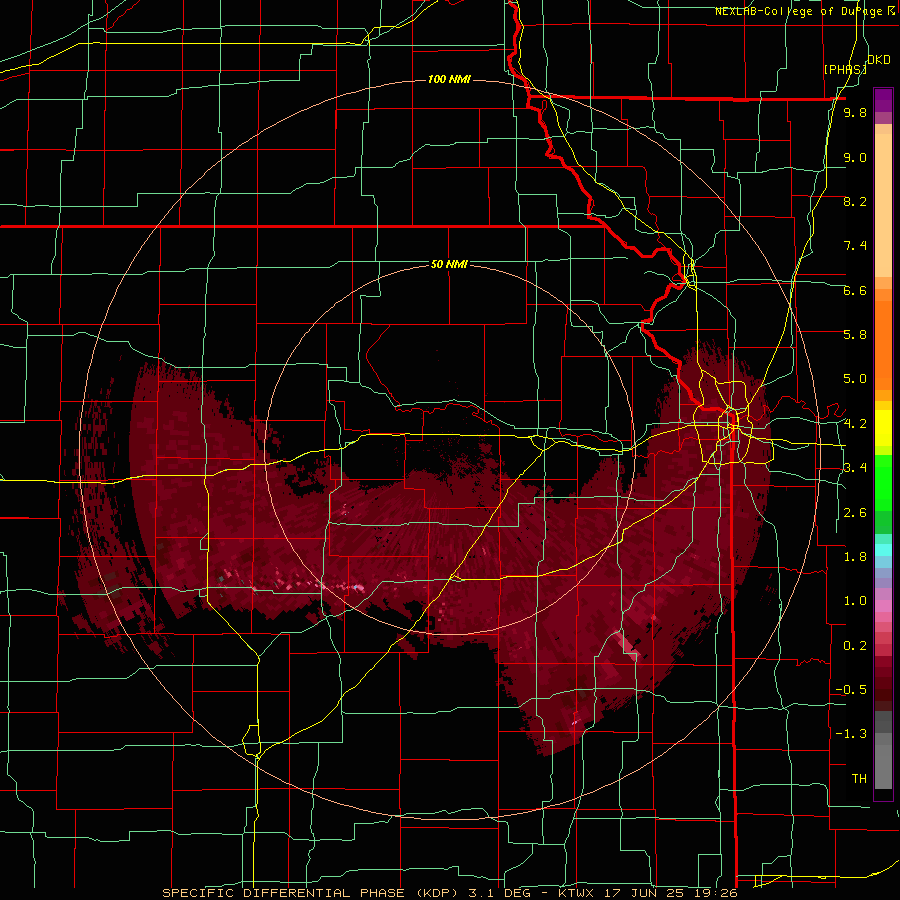
Task: Click the 8.2 legend value
Action: [855, 201]
